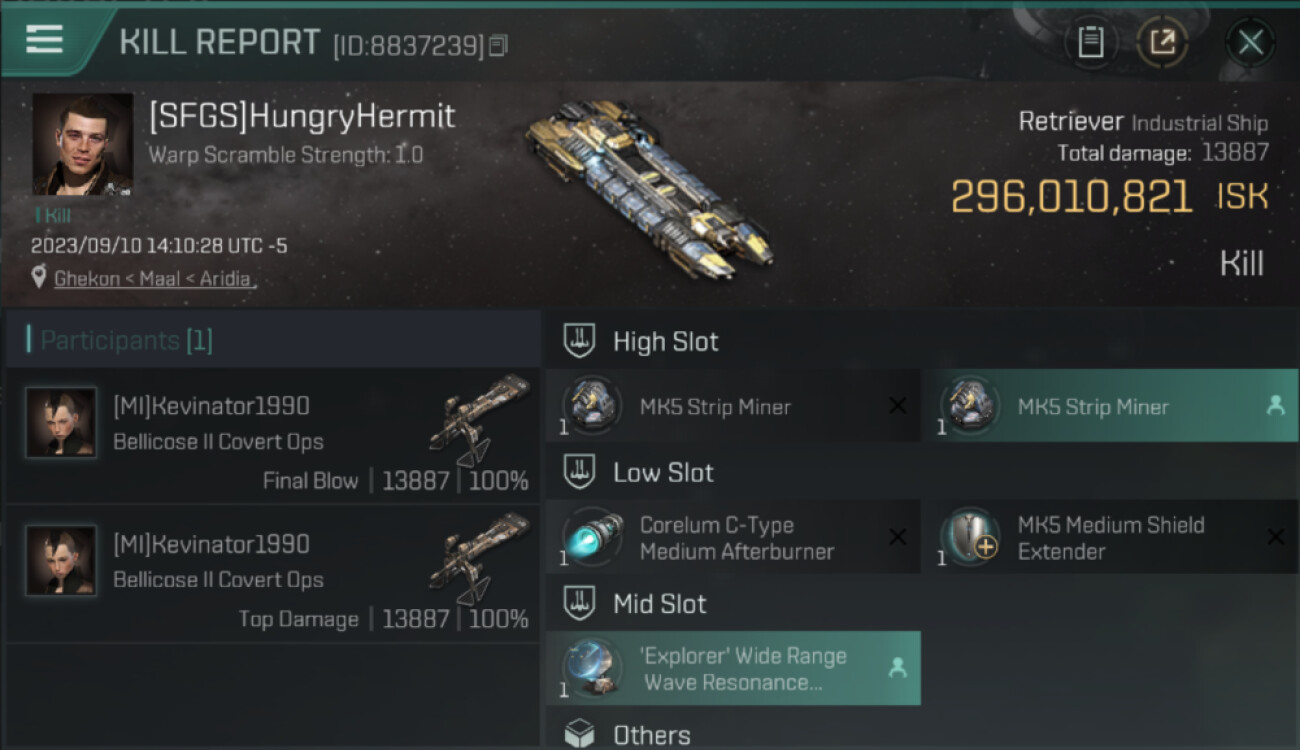Screen dimensions: 1300x750
Task: Select the 'Explorer' Wide Range Wave Resonance item
Action: 733,668
